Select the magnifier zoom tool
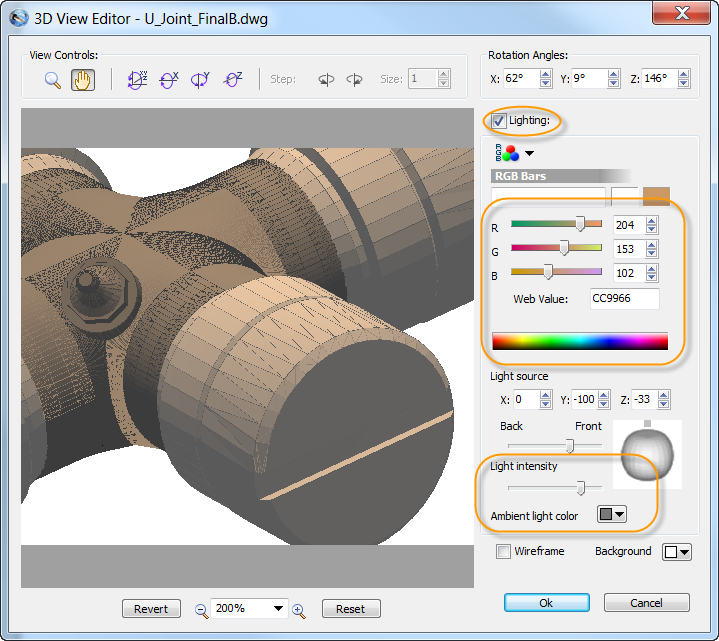 [53, 80]
